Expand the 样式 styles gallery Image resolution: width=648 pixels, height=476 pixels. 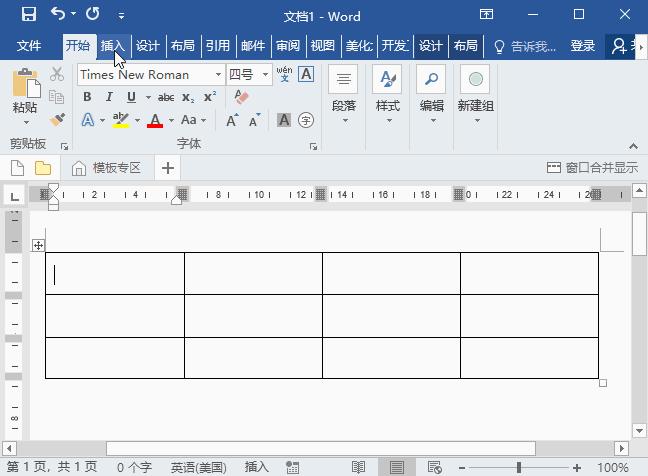click(x=388, y=95)
